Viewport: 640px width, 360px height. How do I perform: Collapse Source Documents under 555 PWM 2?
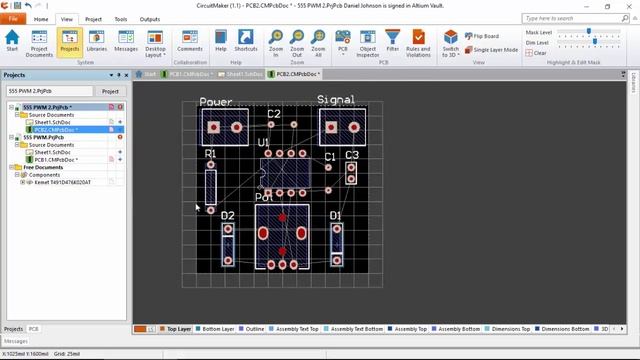17,115
